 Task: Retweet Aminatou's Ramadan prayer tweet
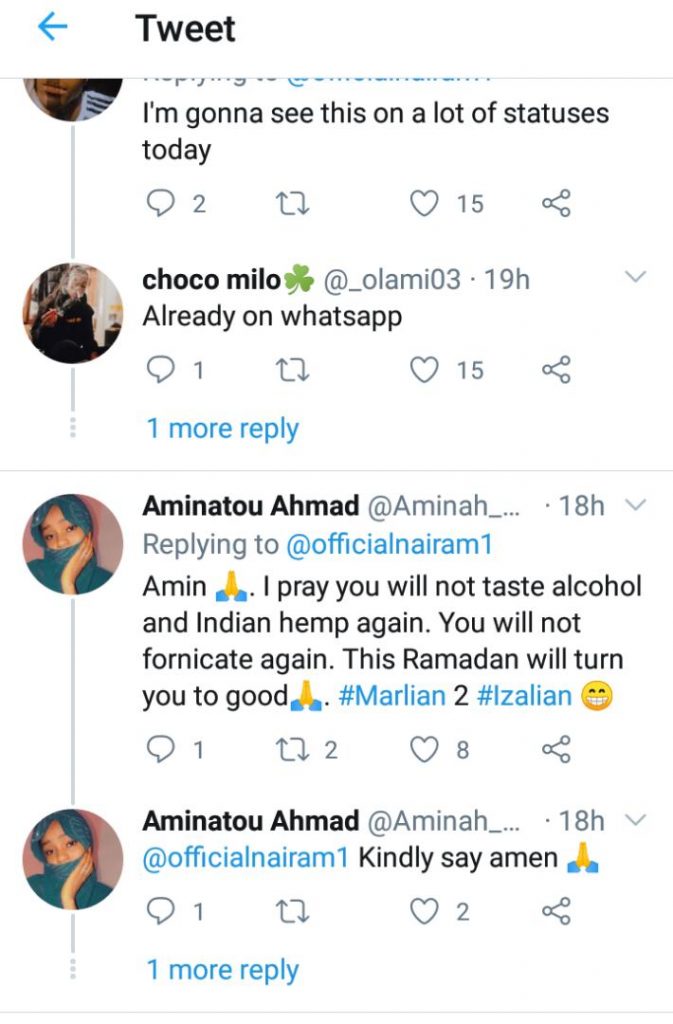pyautogui.click(x=291, y=749)
